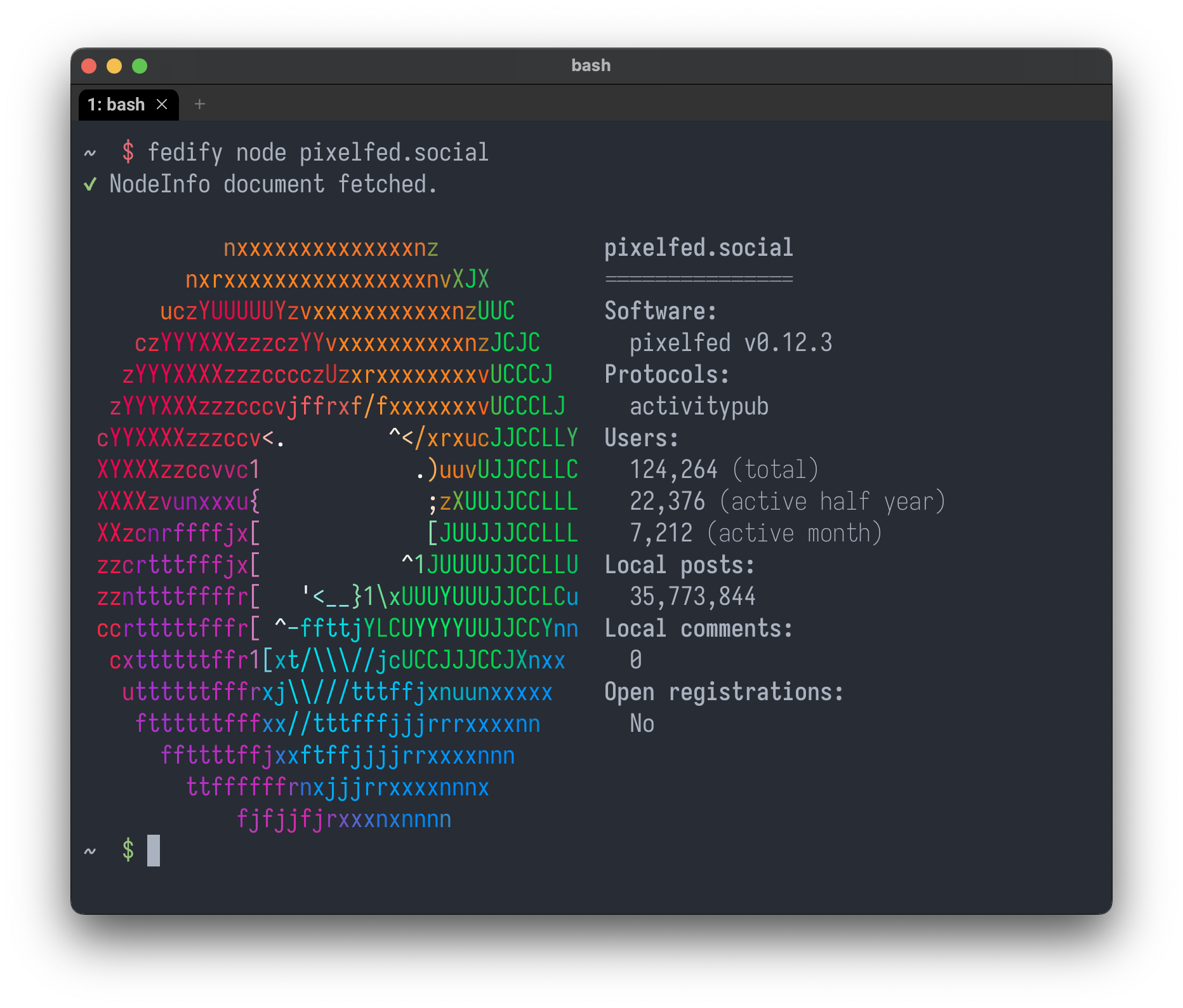Click the ASCII art line 'fjfjjfjrxxxnxnnnn'
1183x1008 pixels.
pos(343,819)
